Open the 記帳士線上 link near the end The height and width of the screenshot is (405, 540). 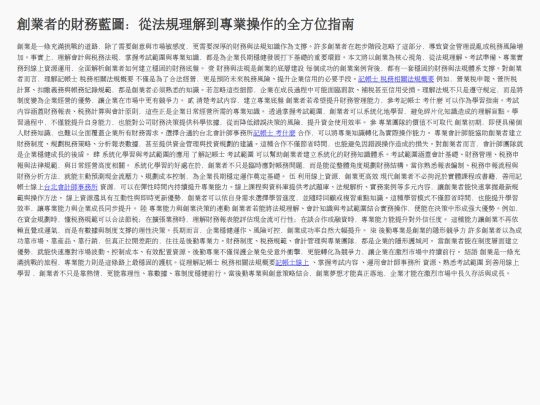click(x=292, y=262)
